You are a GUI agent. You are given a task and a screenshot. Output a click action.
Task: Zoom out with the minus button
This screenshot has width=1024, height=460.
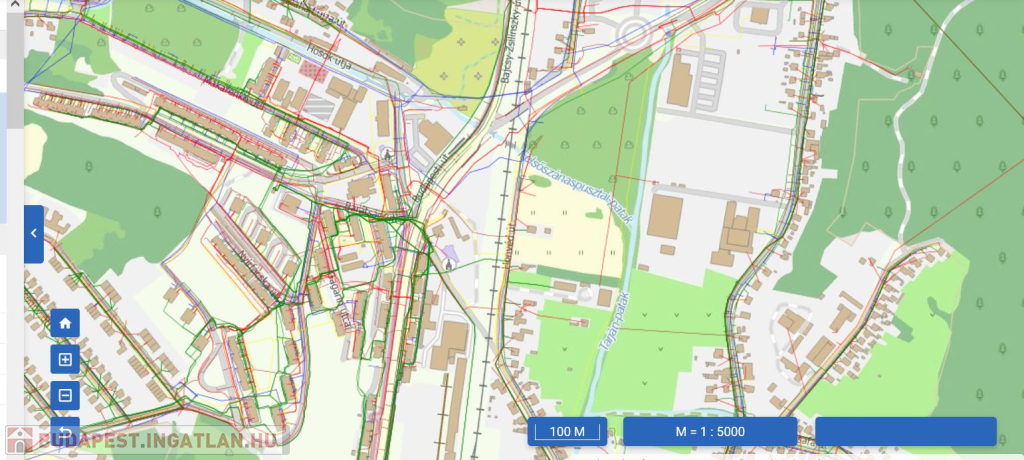click(65, 395)
